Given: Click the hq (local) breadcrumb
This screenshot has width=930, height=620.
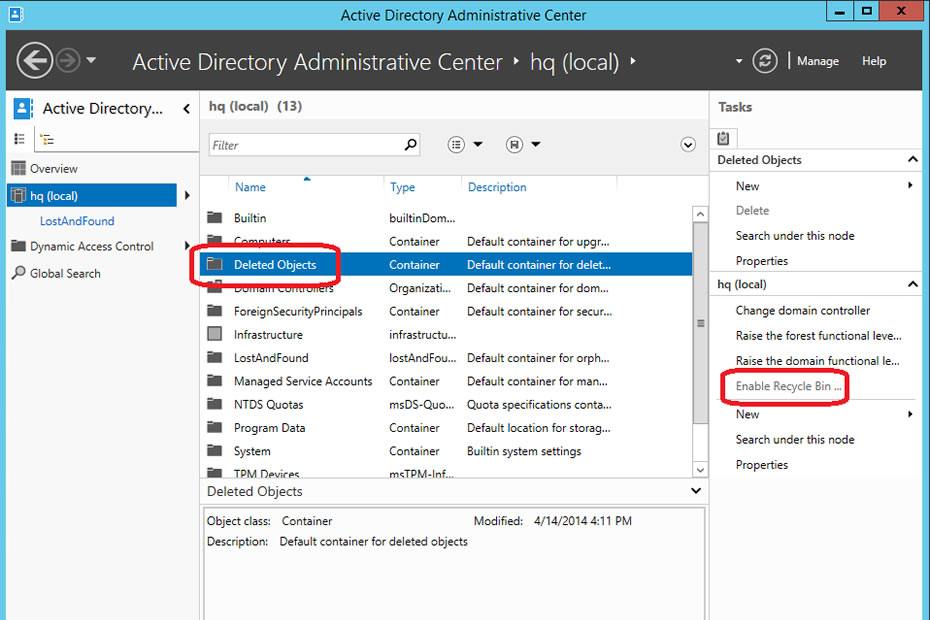Looking at the screenshot, I should (574, 62).
